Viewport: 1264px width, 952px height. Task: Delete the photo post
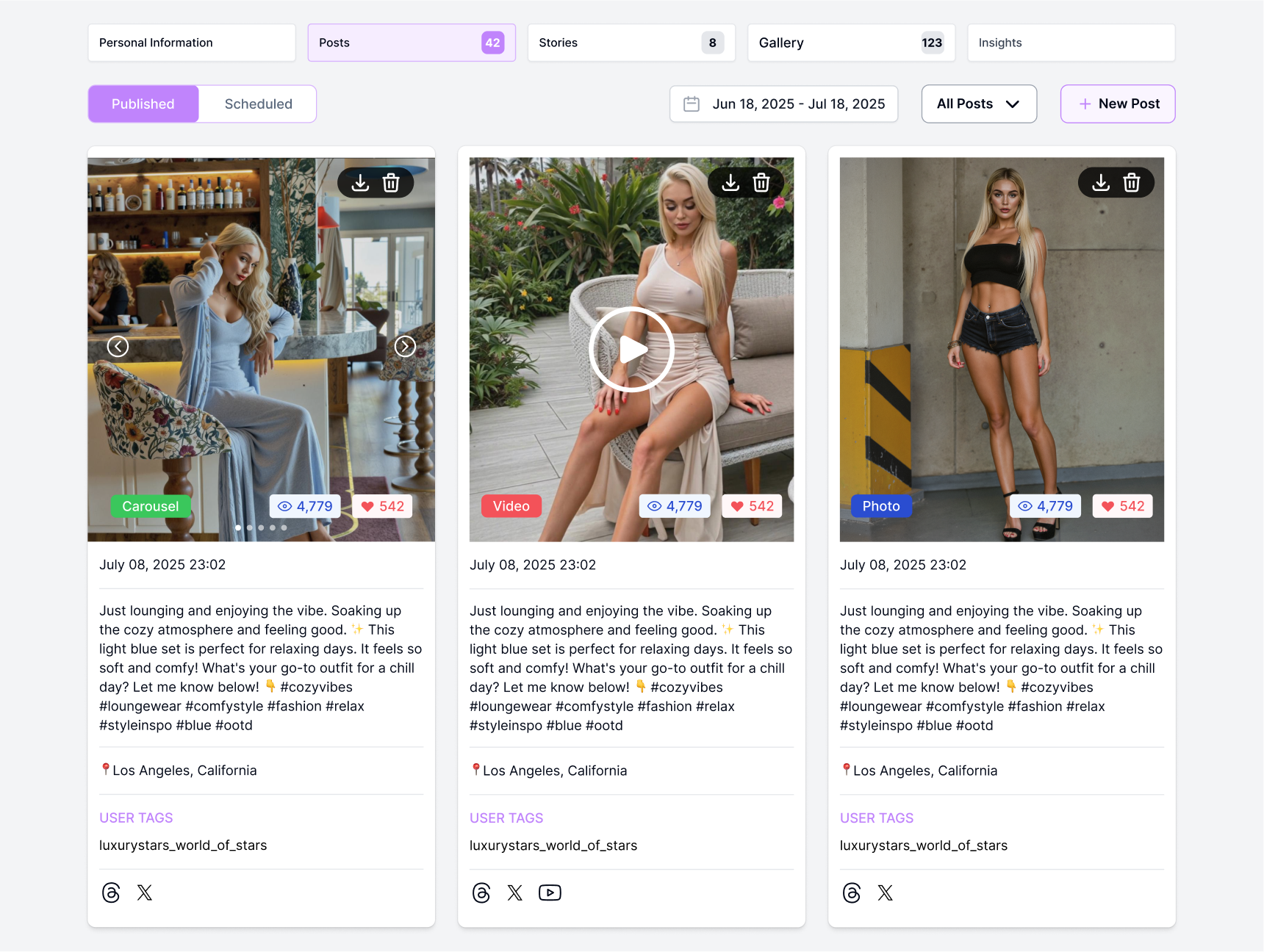coord(1132,183)
